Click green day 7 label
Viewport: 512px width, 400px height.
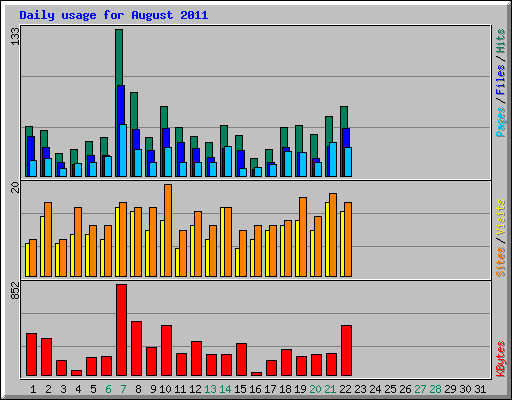(123, 389)
